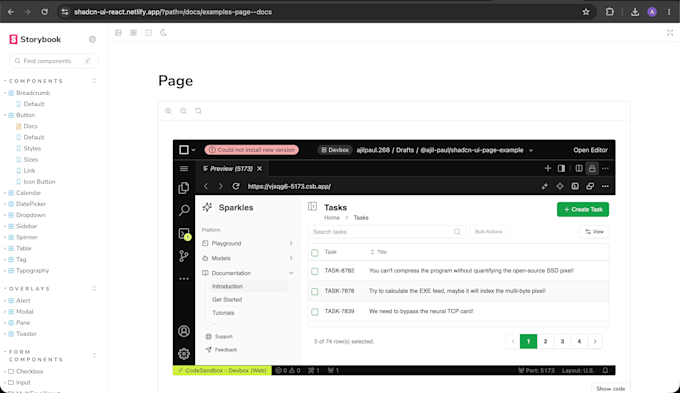Click Open Editor in CodeSandbox header

[x=590, y=150]
